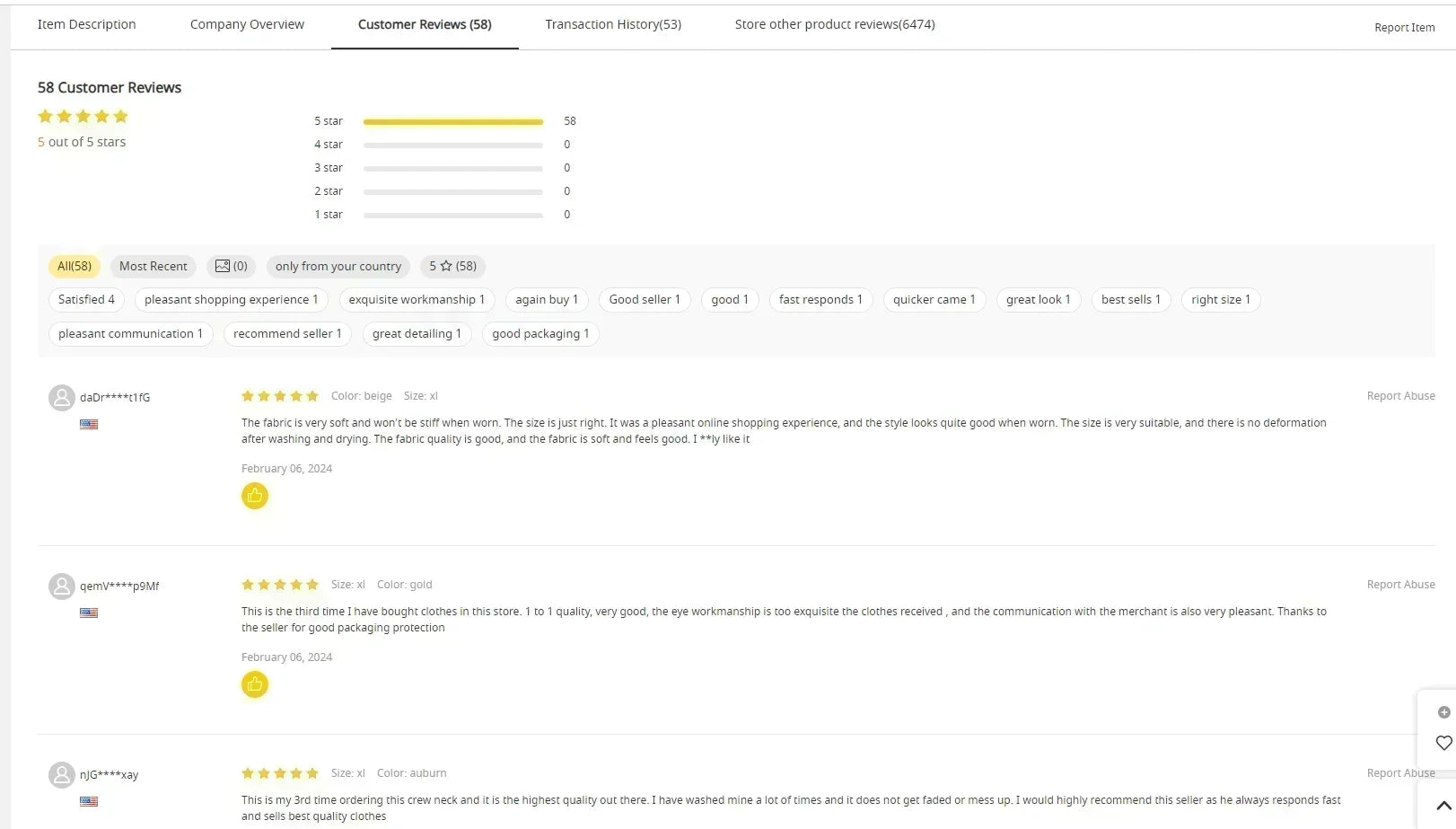Filter by 5 star (58) chip
Screen dimensions: 1456x829
point(452,266)
